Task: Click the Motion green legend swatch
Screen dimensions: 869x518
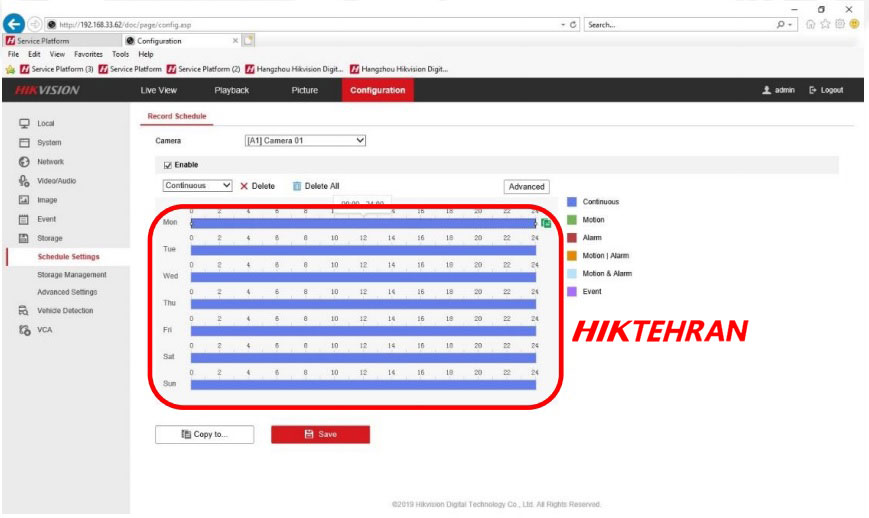Action: (572, 220)
